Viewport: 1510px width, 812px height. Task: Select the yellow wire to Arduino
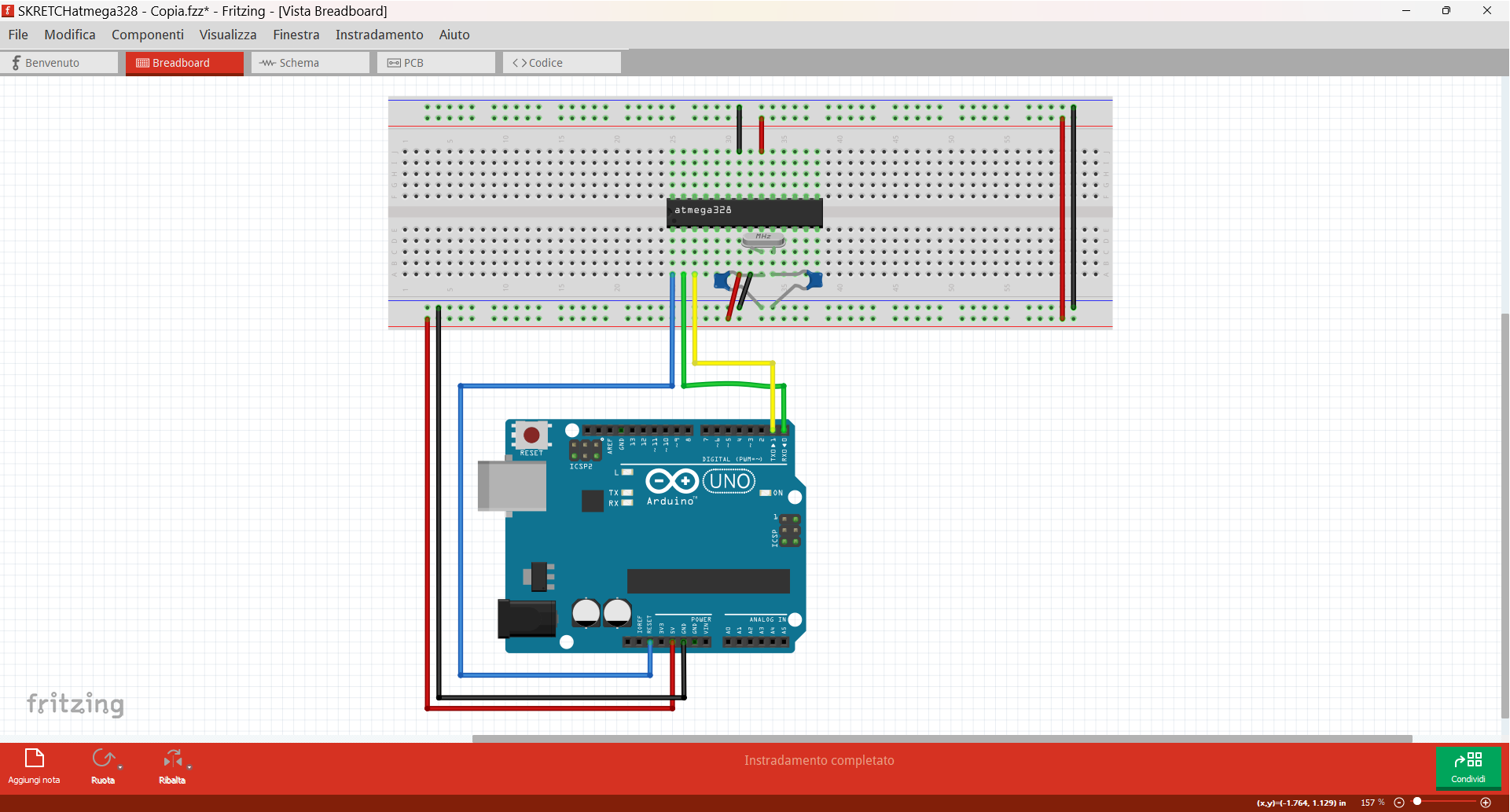(734, 363)
